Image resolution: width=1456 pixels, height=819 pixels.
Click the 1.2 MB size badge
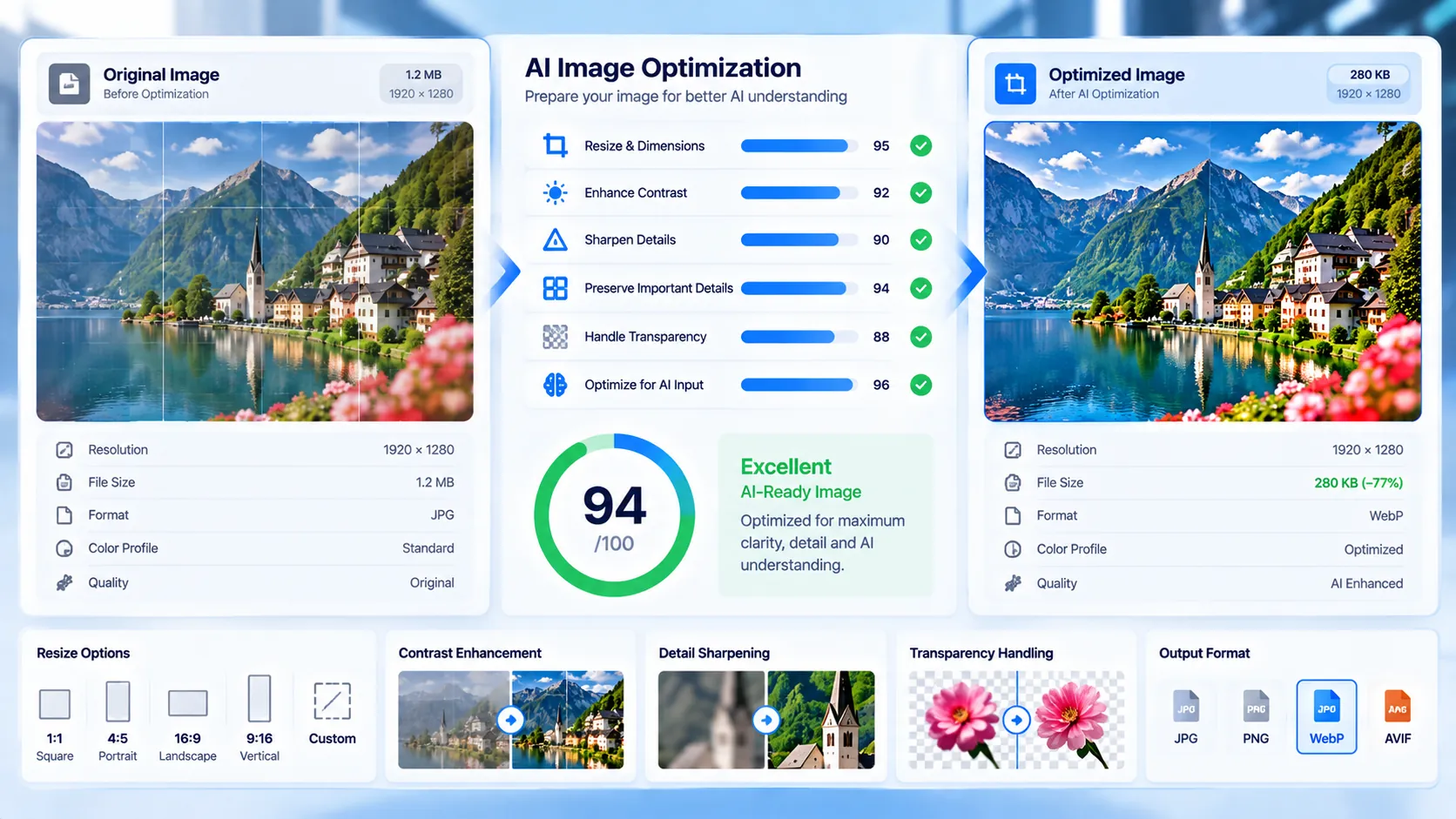(421, 84)
